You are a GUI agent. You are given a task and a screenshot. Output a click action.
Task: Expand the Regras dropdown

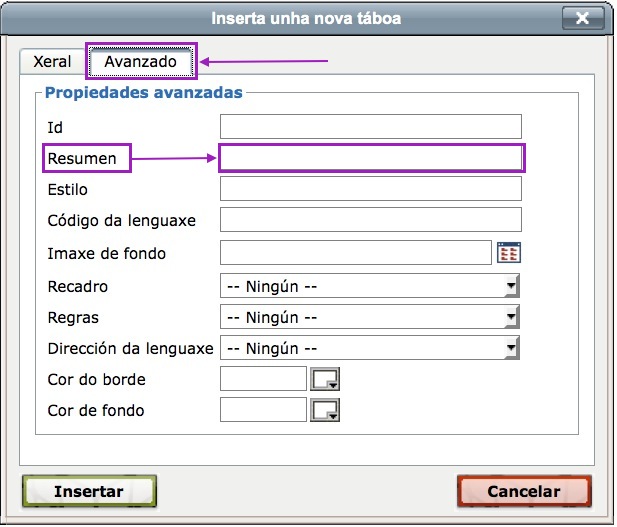pyautogui.click(x=371, y=318)
